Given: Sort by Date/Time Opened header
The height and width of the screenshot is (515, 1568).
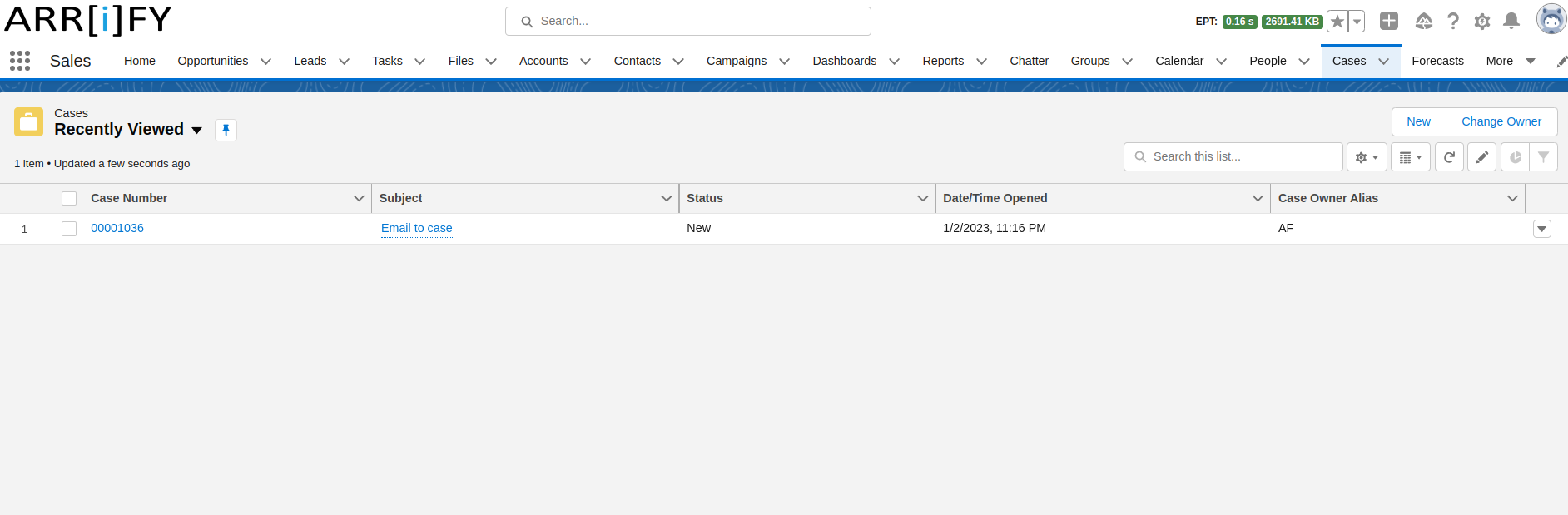Looking at the screenshot, I should pyautogui.click(x=995, y=198).
